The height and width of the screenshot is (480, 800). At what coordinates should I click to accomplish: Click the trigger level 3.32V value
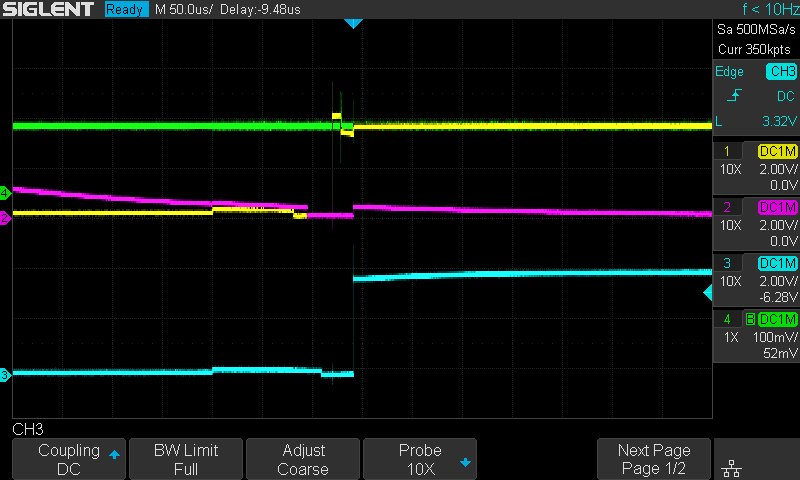click(779, 121)
